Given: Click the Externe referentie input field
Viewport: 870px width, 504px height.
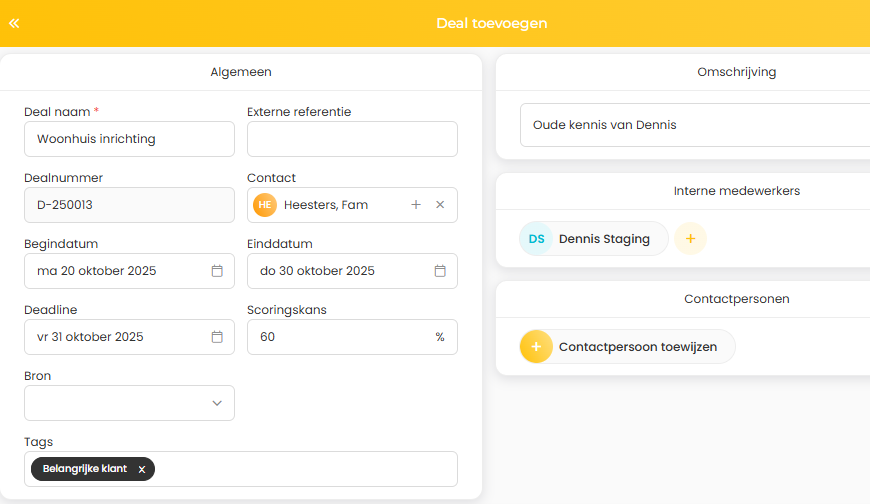Looking at the screenshot, I should [x=352, y=139].
